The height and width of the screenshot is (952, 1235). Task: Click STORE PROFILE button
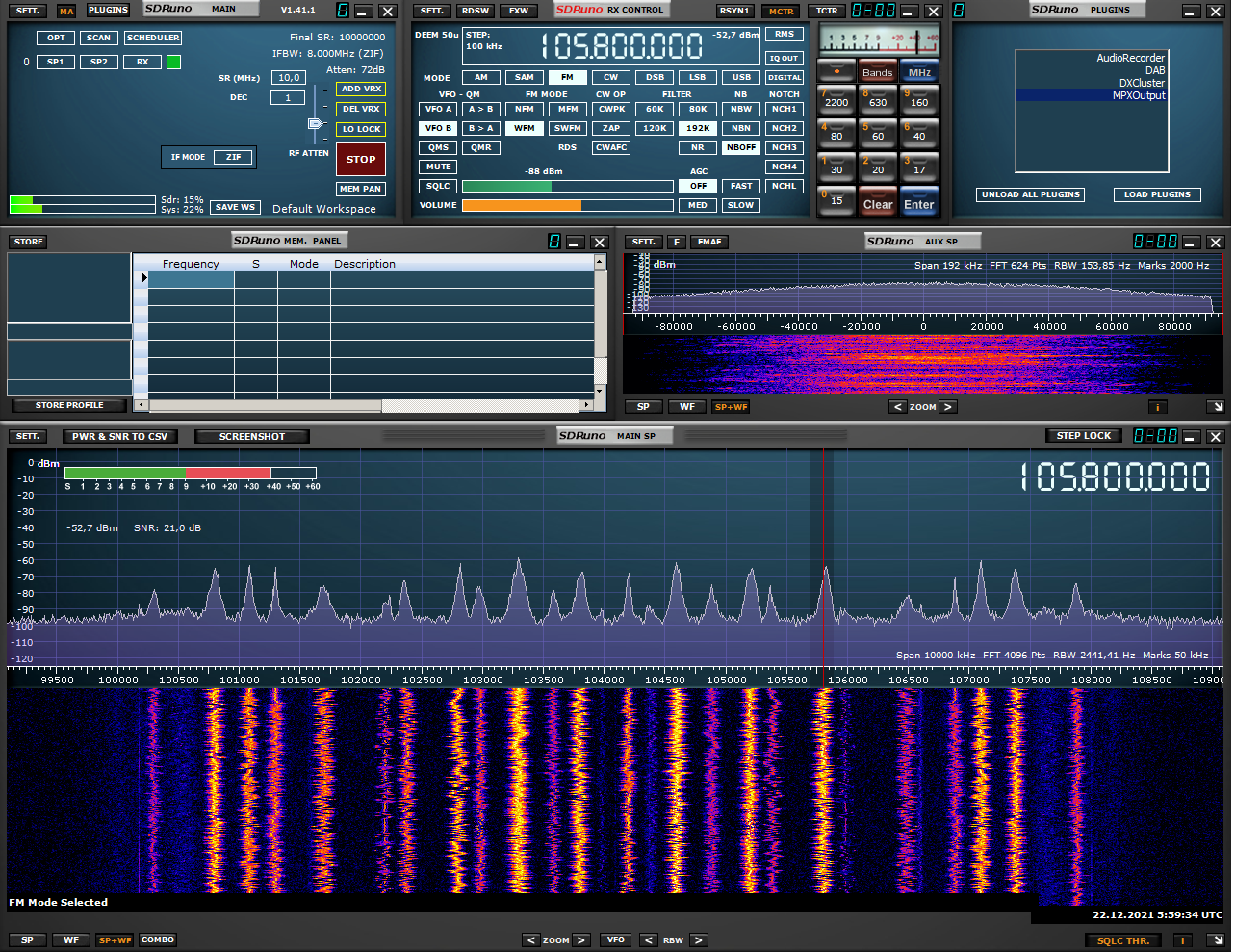pyautogui.click(x=69, y=405)
